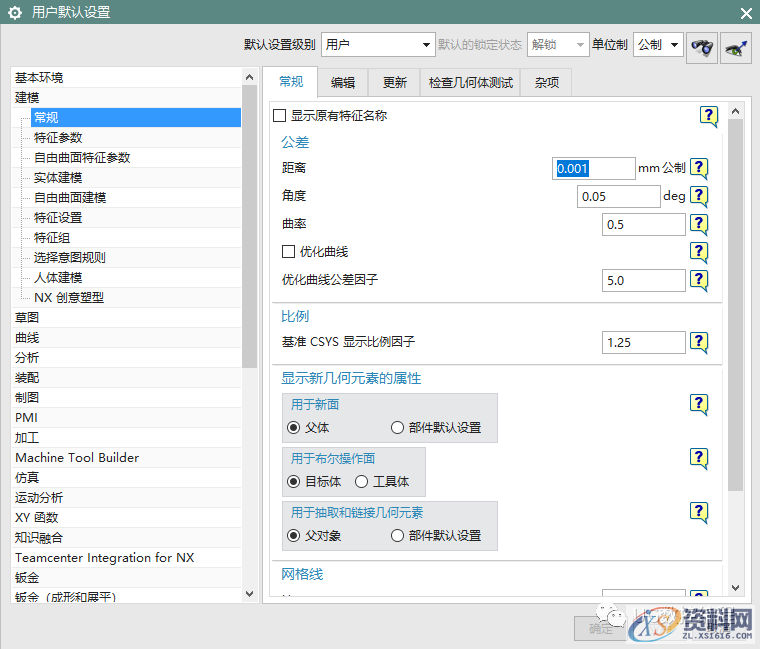Select 父体 radio for new faces

tap(293, 428)
